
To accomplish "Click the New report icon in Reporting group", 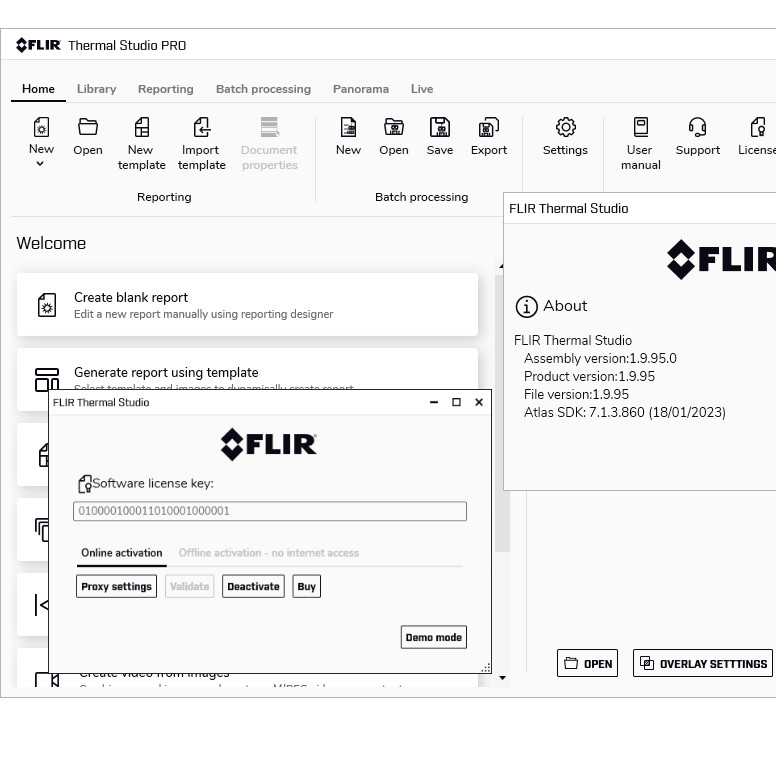I will [42, 127].
